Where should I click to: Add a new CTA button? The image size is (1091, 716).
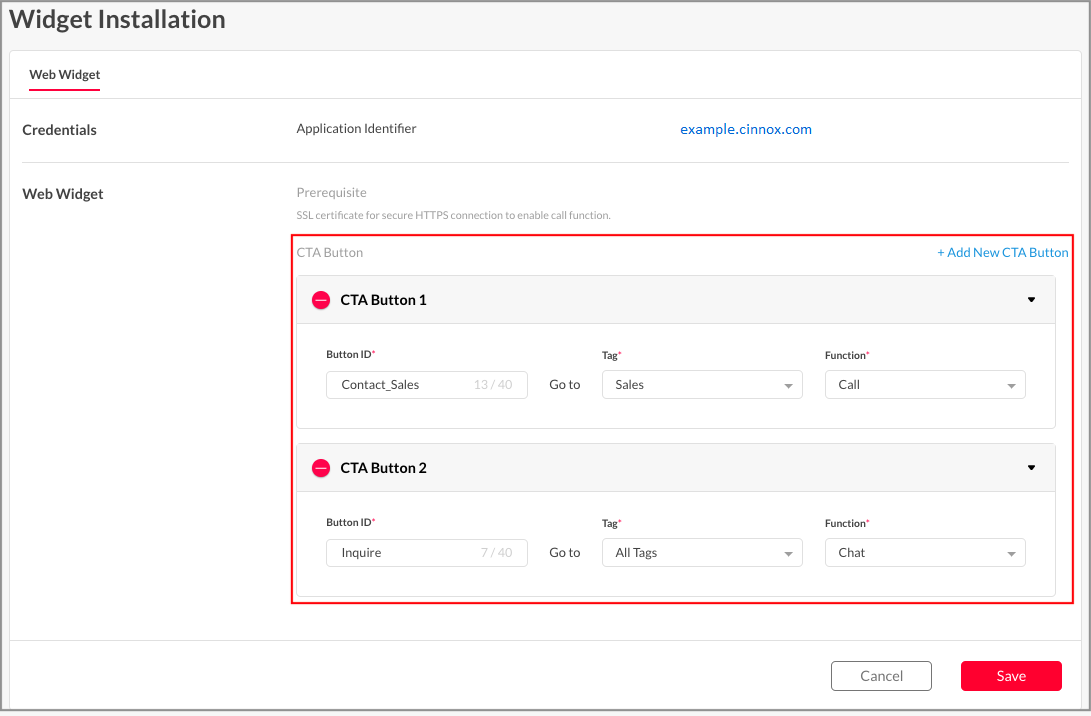click(x=1003, y=253)
